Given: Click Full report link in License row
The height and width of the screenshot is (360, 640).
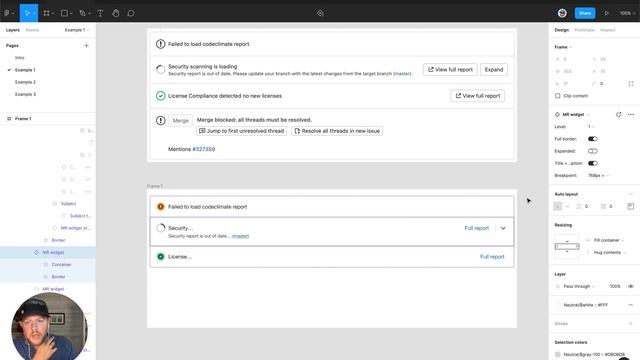Looking at the screenshot, I should [492, 257].
